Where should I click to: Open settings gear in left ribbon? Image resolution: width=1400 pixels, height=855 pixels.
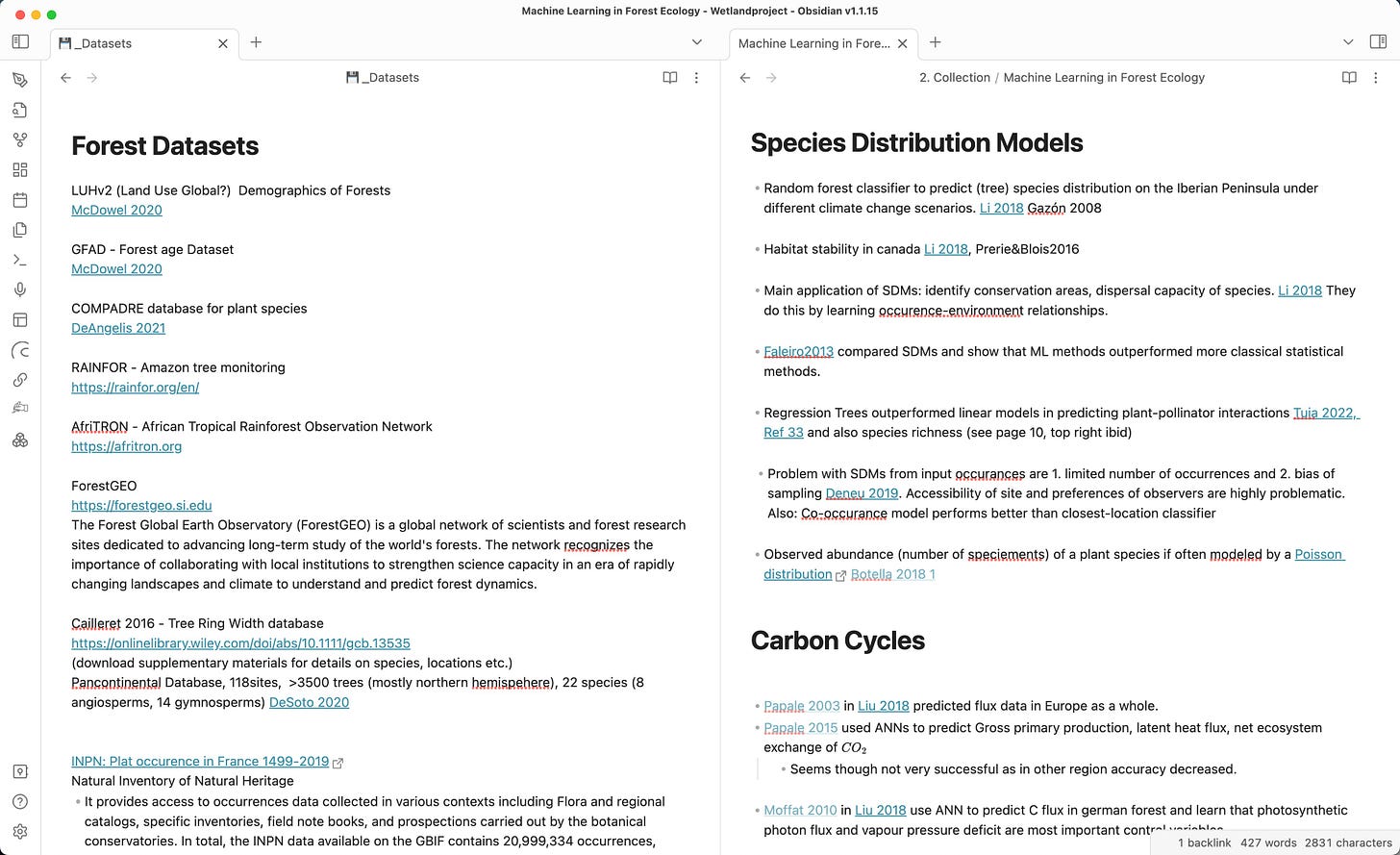[x=20, y=832]
